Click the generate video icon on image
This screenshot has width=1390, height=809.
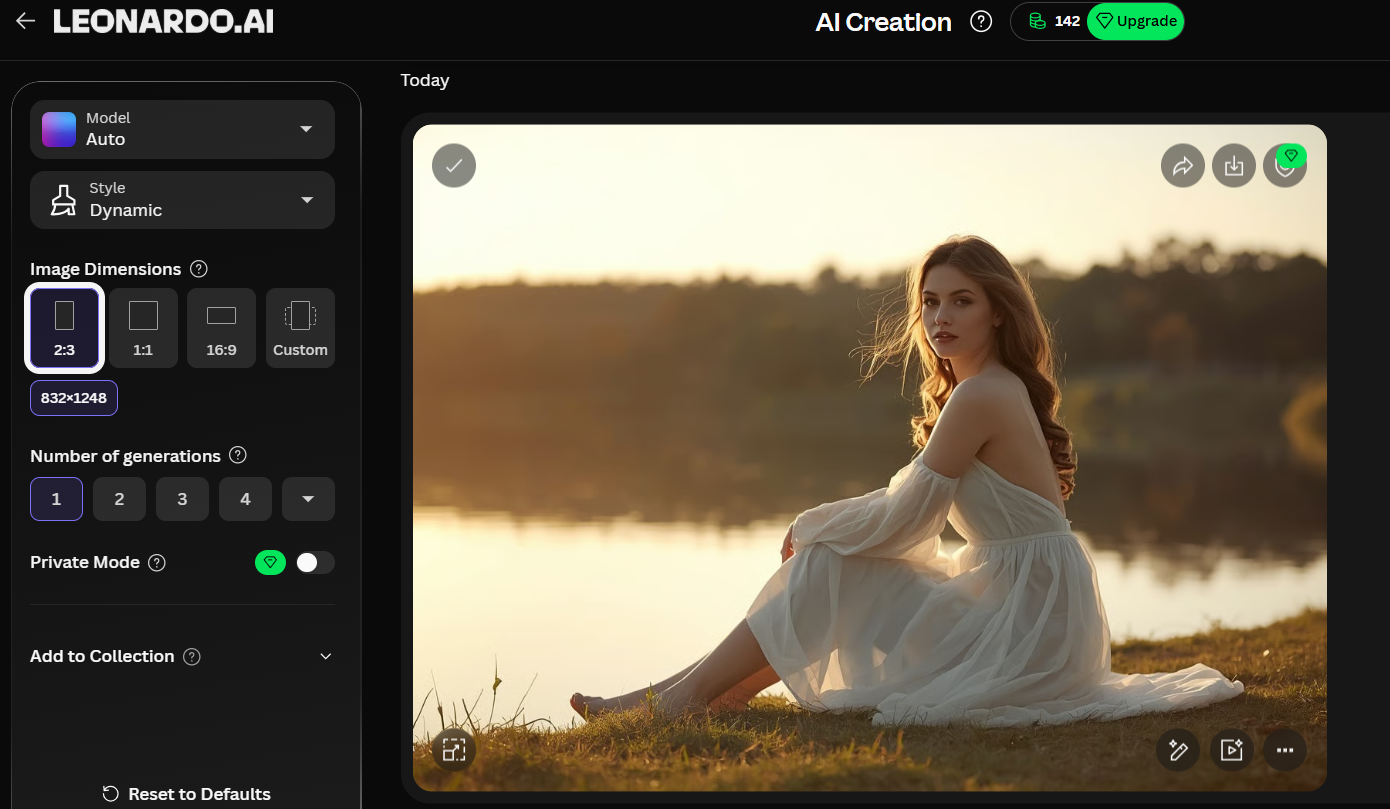(x=1232, y=750)
